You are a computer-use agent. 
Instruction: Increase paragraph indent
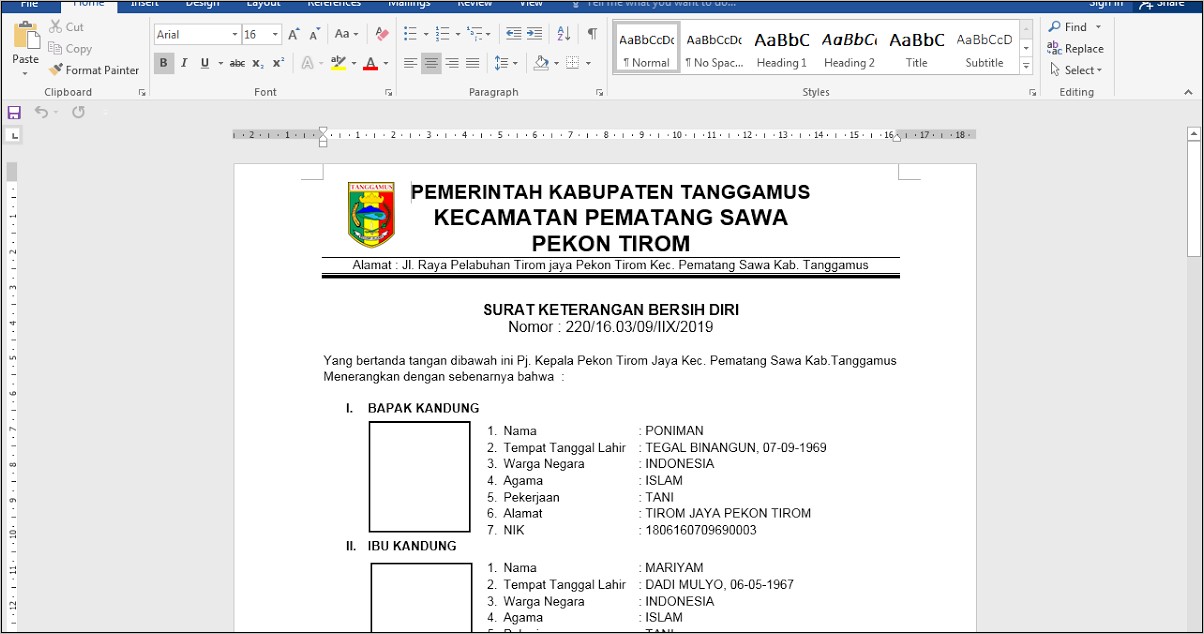tap(535, 34)
